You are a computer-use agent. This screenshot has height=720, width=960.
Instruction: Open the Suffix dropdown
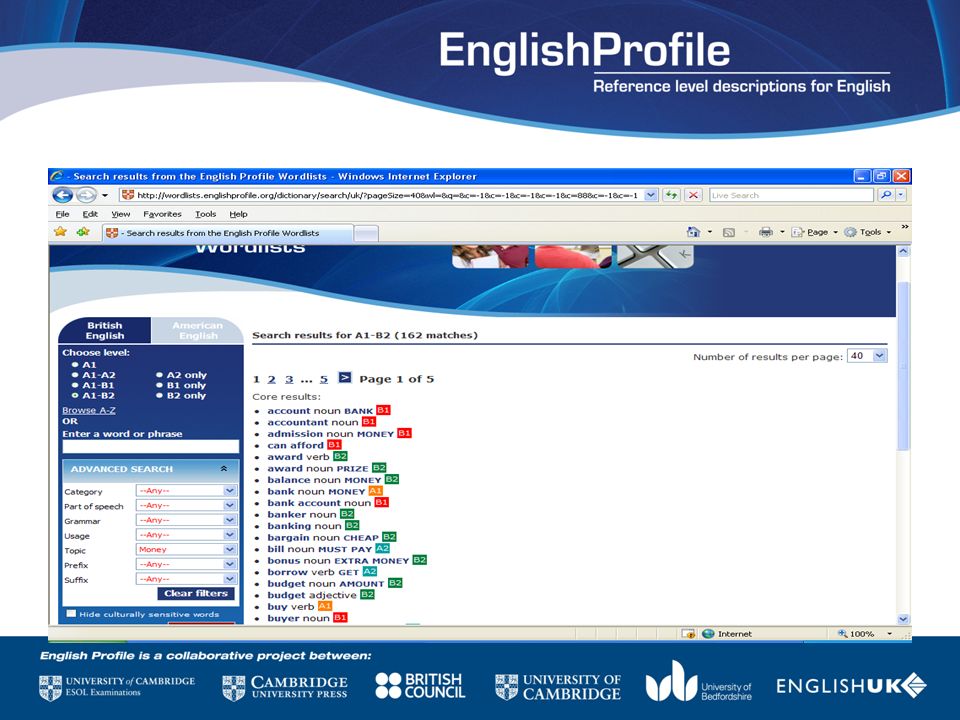coord(186,579)
